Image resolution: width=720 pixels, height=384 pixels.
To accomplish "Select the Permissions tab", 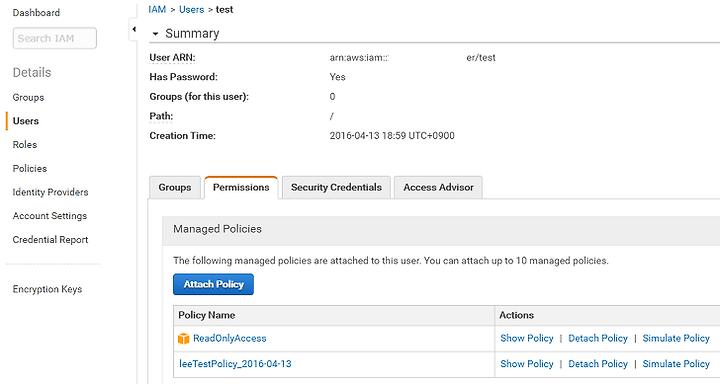I will coord(241,187).
